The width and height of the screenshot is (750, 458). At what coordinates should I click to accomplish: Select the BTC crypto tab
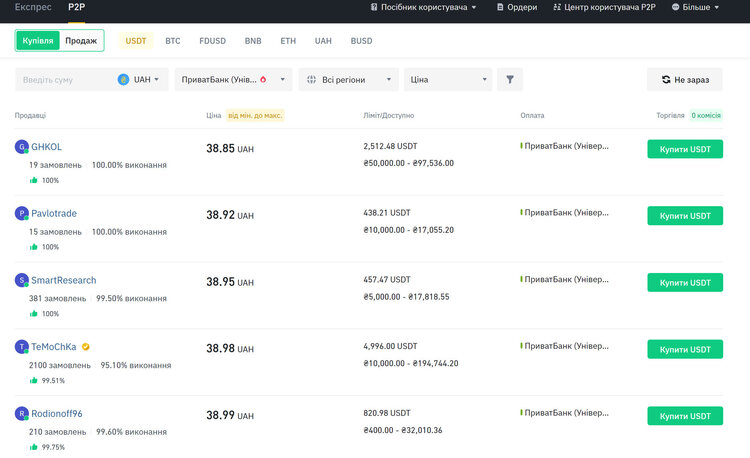tap(173, 41)
